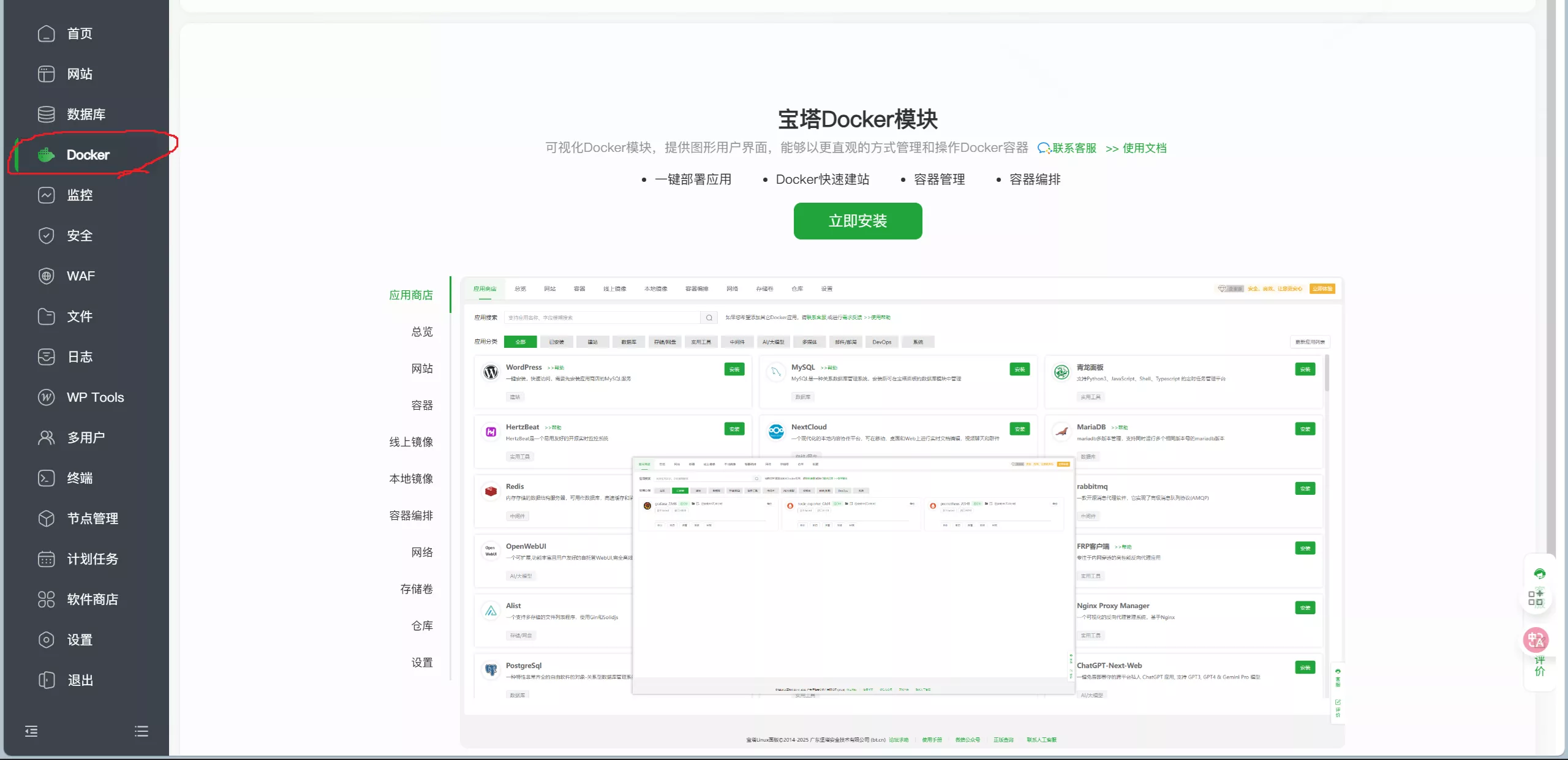The image size is (1568, 760).
Task: Click the 退出 logout icon
Action: click(47, 680)
